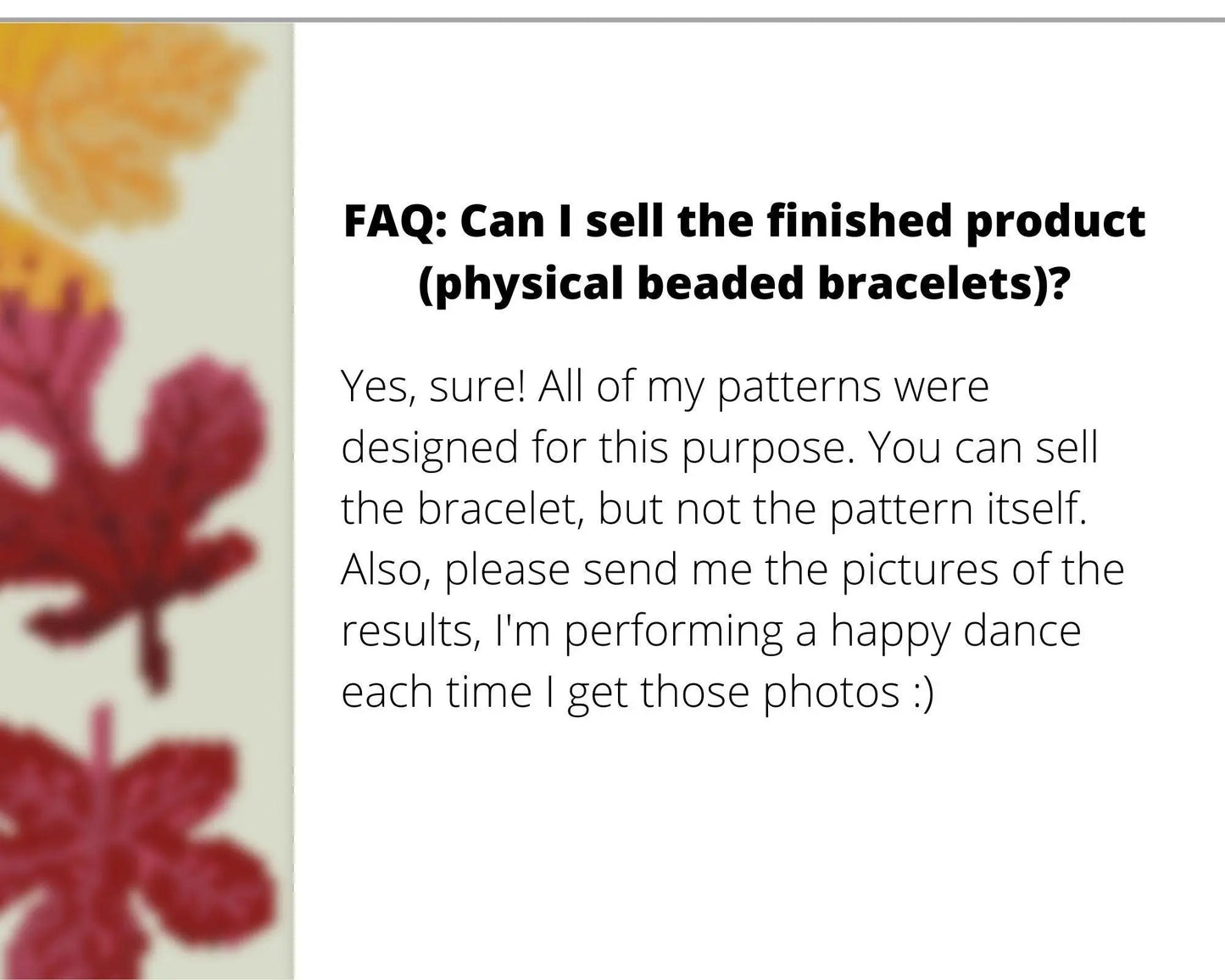Click the words "happy dance"

(x=955, y=631)
